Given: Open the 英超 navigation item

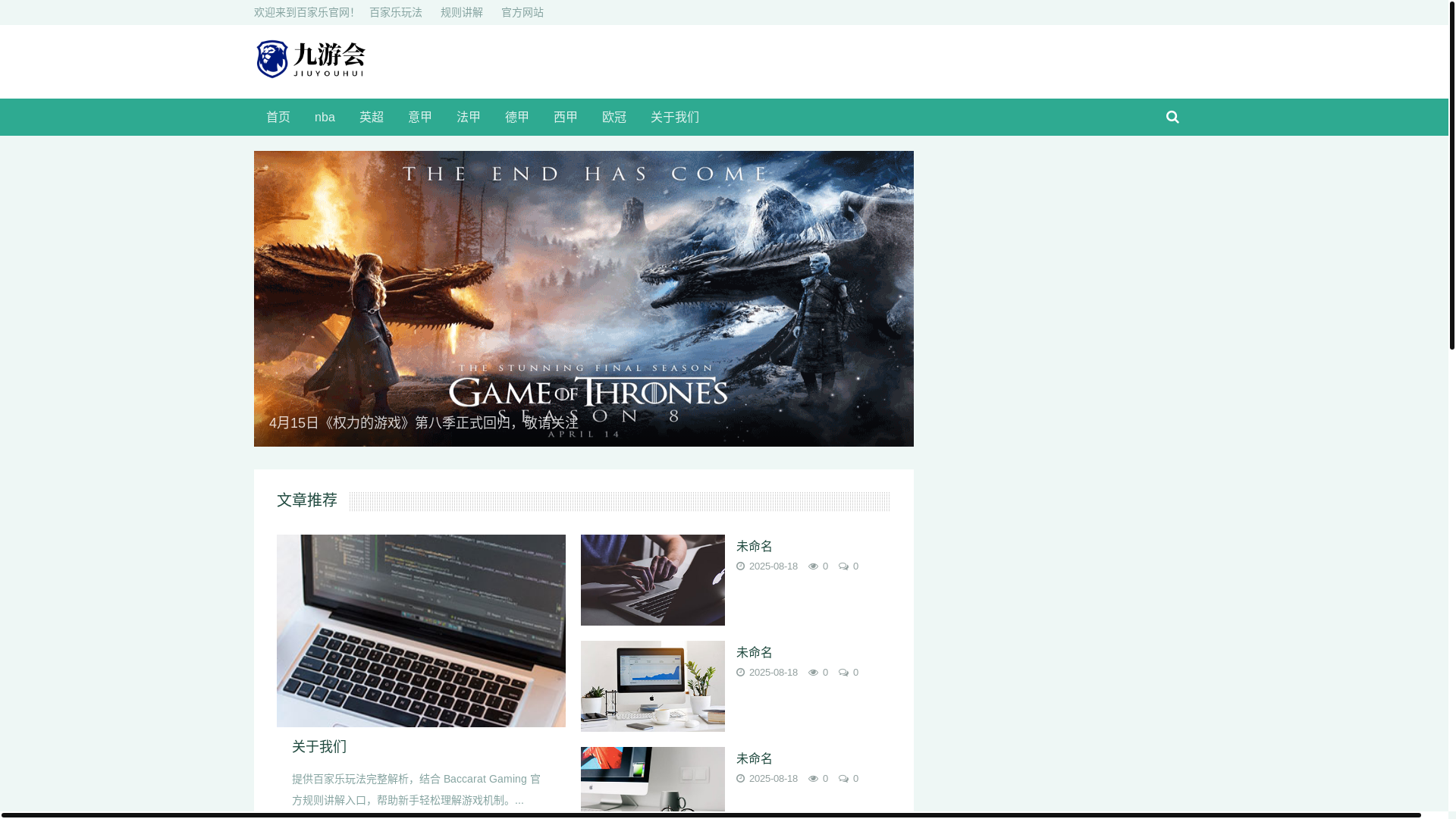Looking at the screenshot, I should tap(372, 118).
